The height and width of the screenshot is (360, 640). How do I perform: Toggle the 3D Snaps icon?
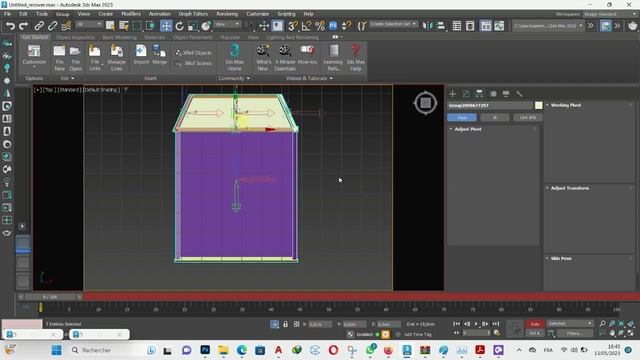tap(293, 26)
